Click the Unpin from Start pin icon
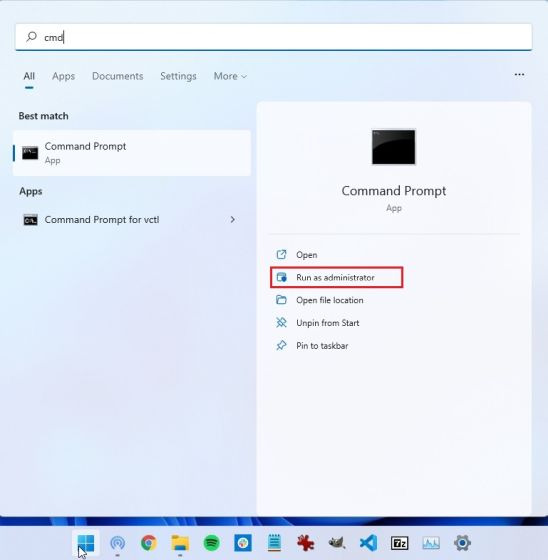The height and width of the screenshot is (560, 548). pyautogui.click(x=282, y=322)
